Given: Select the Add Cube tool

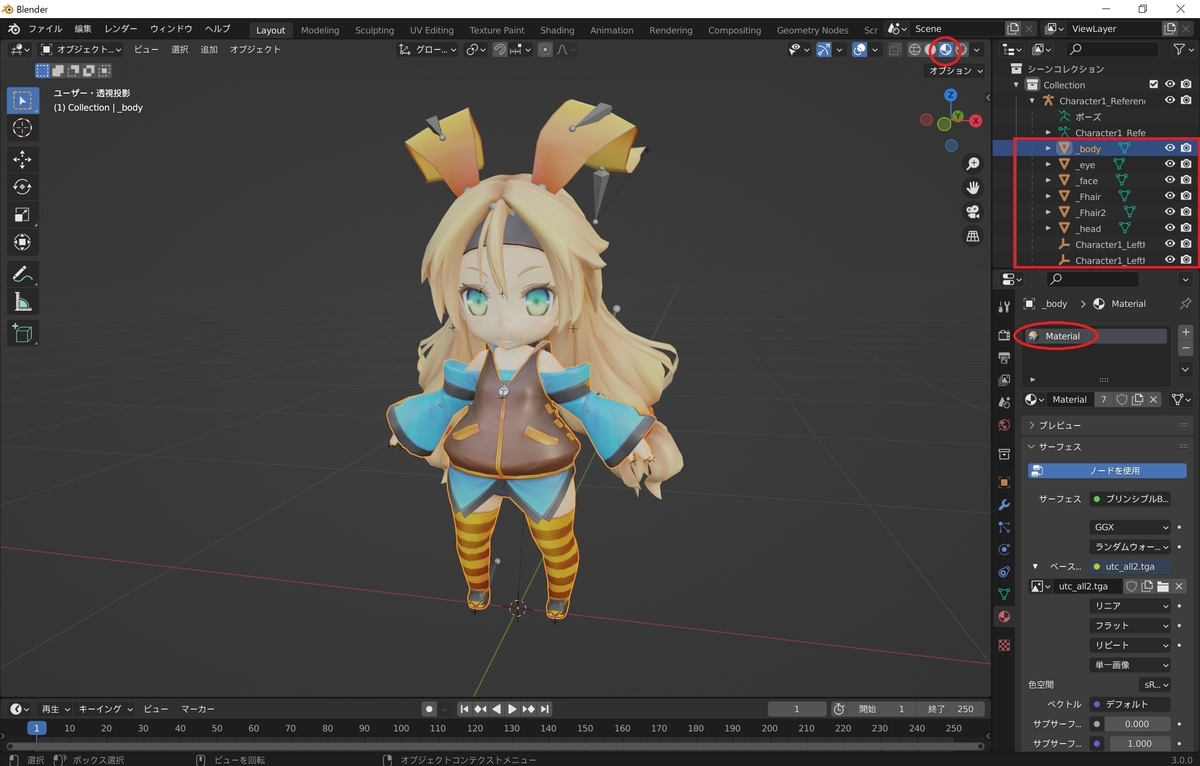Looking at the screenshot, I should (x=22, y=333).
